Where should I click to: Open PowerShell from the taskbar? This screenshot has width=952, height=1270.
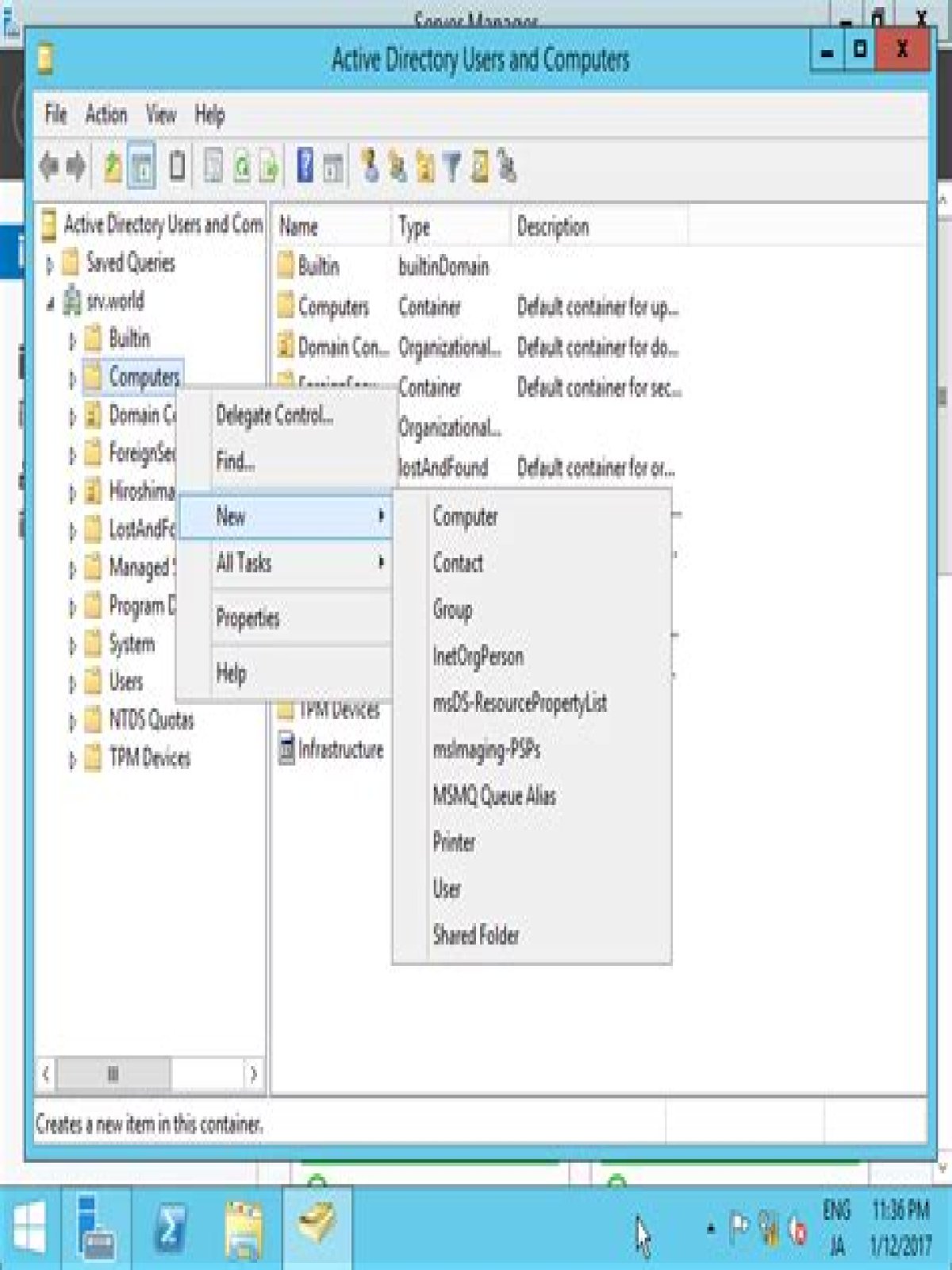click(x=169, y=1227)
